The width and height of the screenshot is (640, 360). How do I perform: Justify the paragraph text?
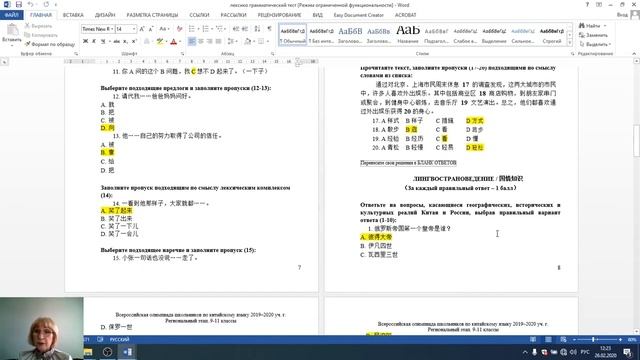(x=218, y=41)
